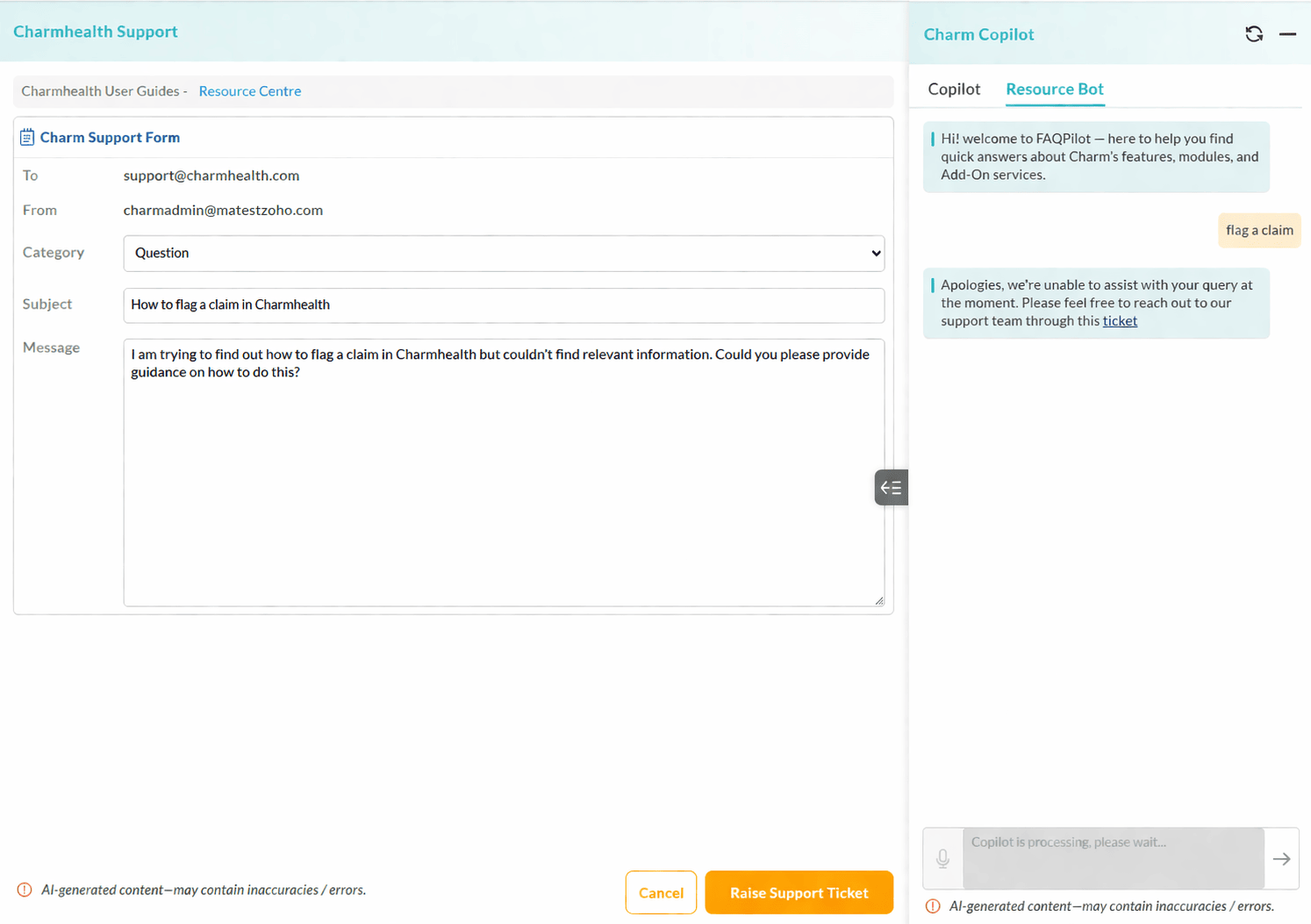Select the Resource Bot tab
The image size is (1311, 924).
click(1055, 89)
